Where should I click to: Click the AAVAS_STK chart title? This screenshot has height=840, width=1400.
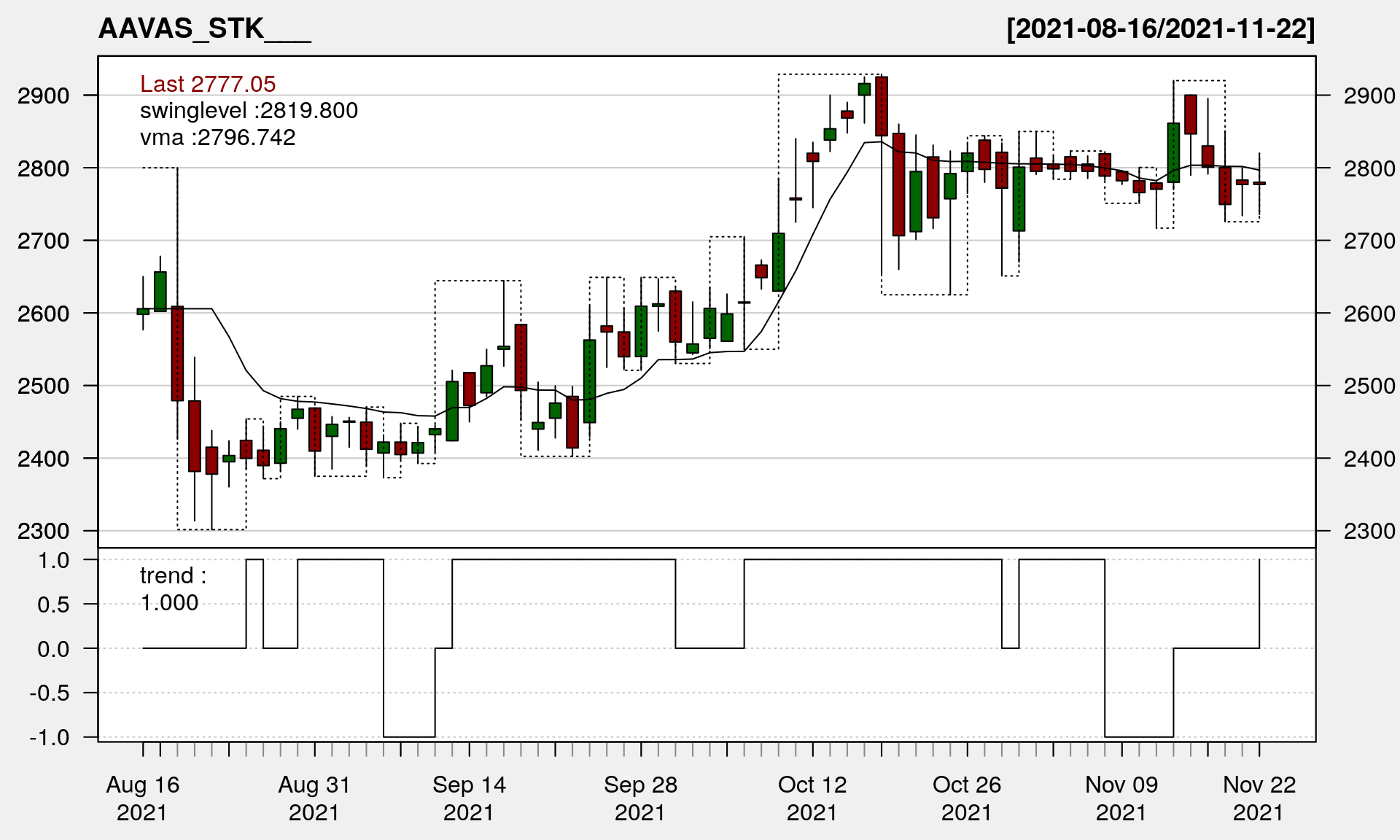coord(204,29)
